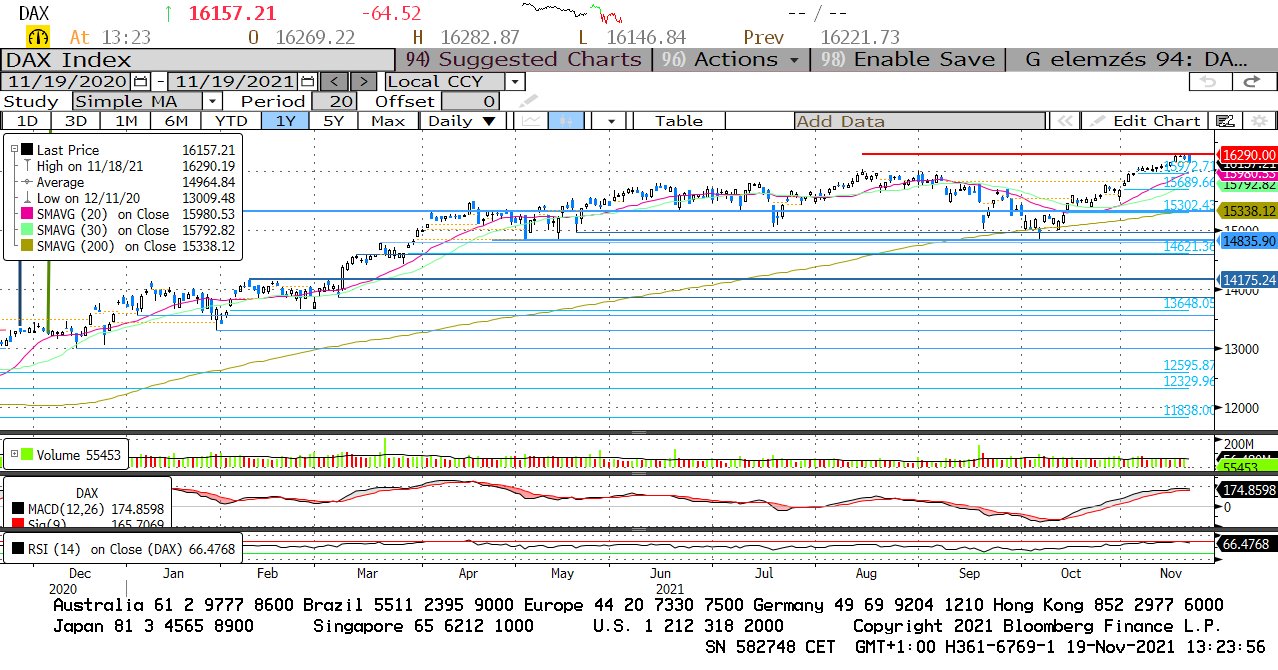Click the High on 11/18/21 marker icon
Viewport: 1278px width, 670px height.
pyautogui.click(x=27, y=166)
